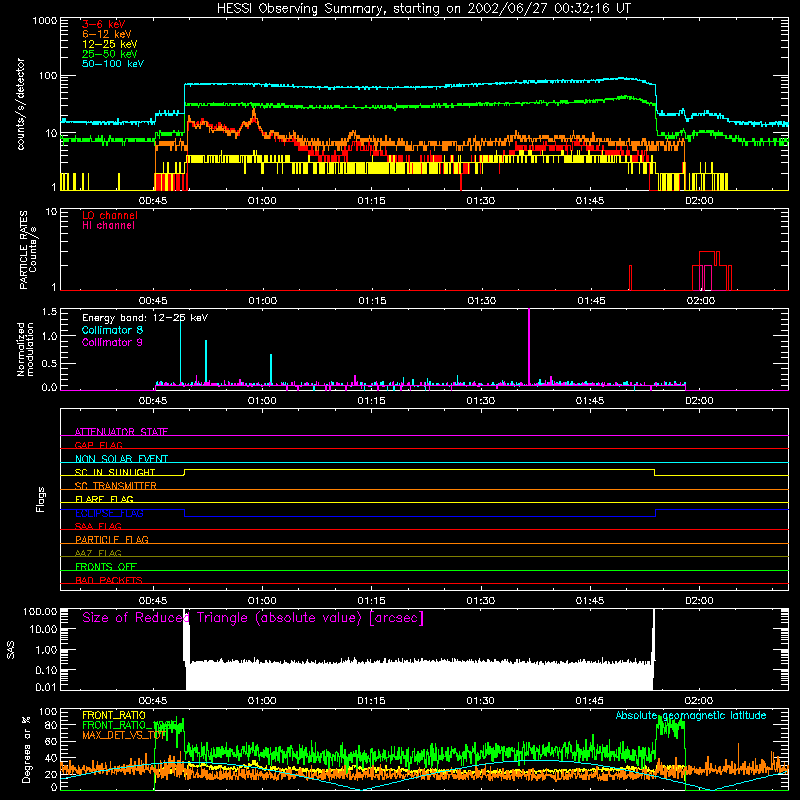
Task: Click the MAX_DET_VS_TOT legend label
Action: click(124, 735)
